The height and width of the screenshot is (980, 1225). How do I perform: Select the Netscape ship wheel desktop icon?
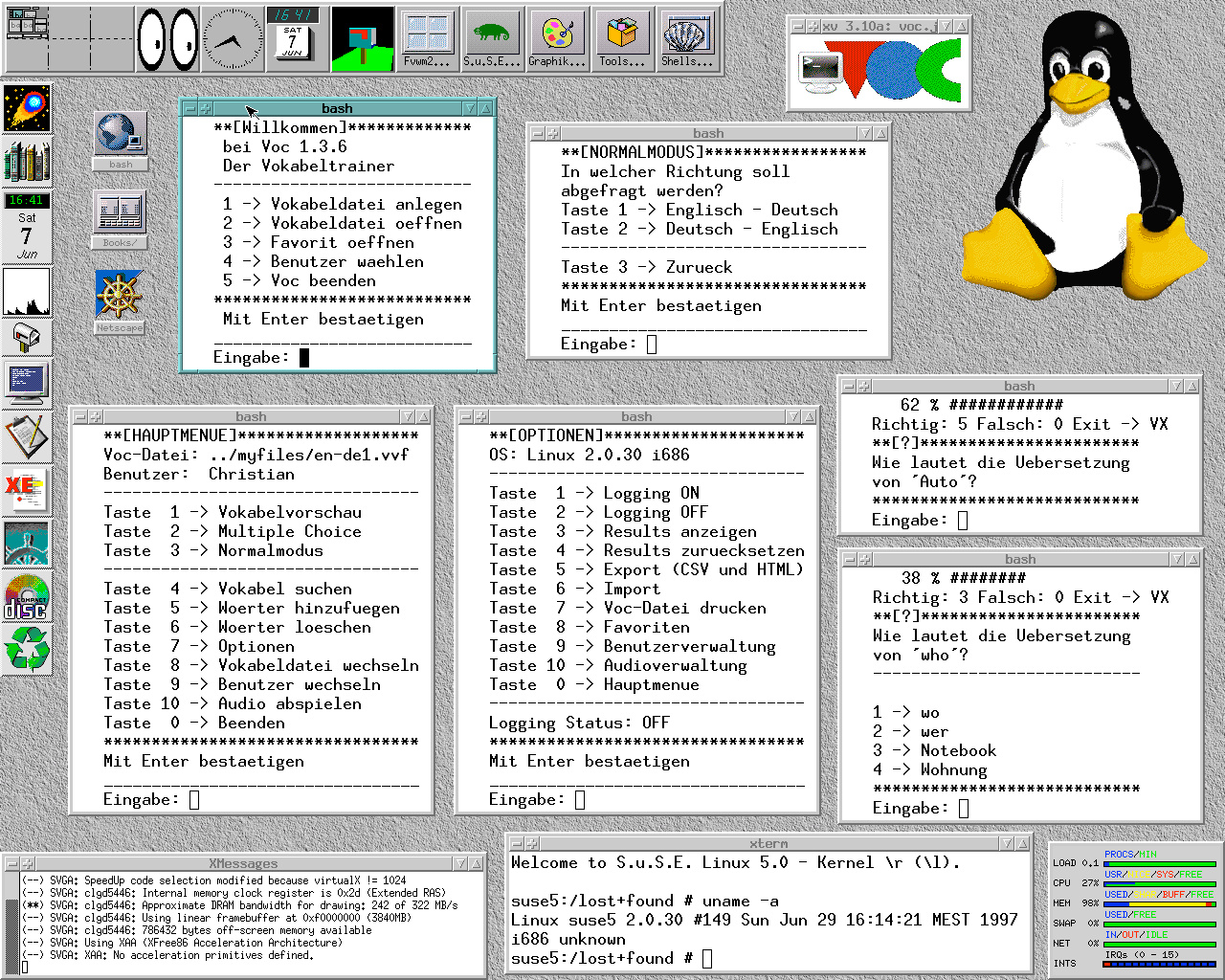[120, 301]
